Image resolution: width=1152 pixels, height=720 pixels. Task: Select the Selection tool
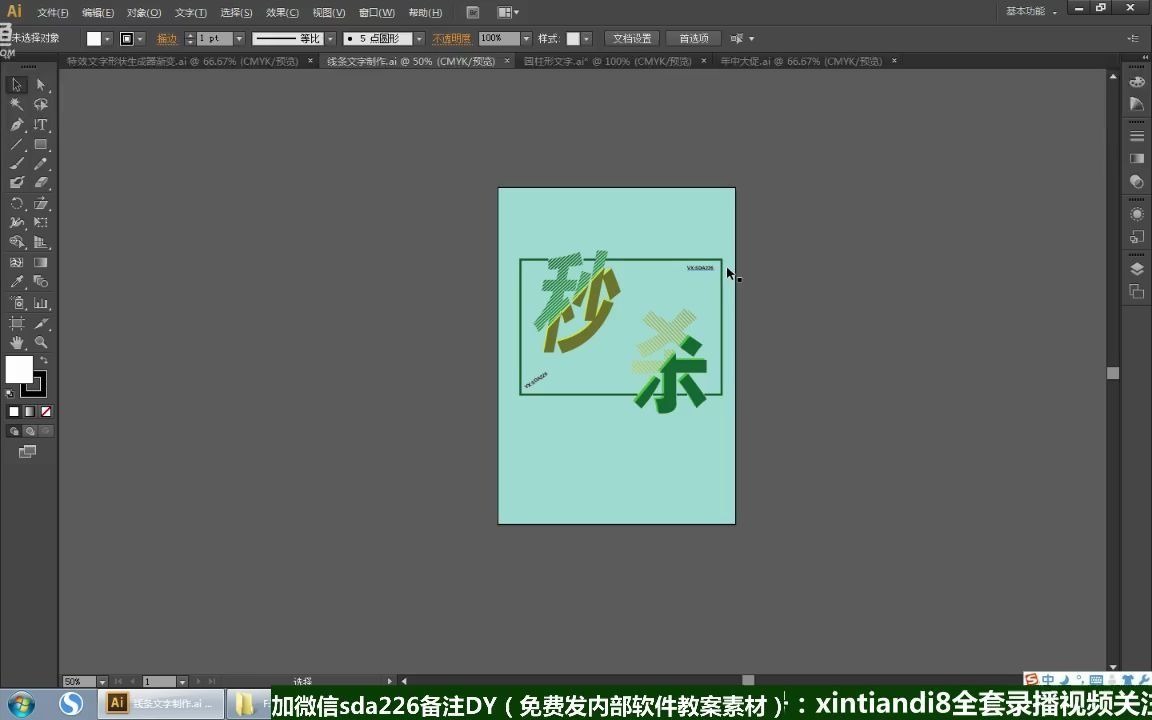[16, 85]
